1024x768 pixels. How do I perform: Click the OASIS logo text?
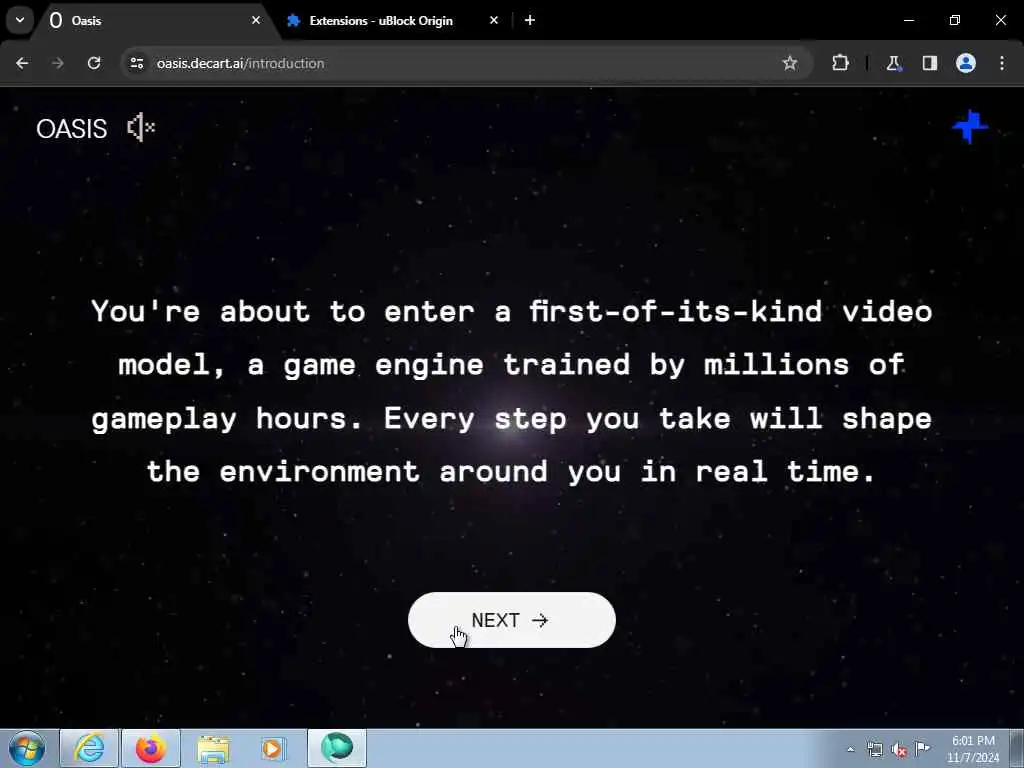[x=71, y=129]
